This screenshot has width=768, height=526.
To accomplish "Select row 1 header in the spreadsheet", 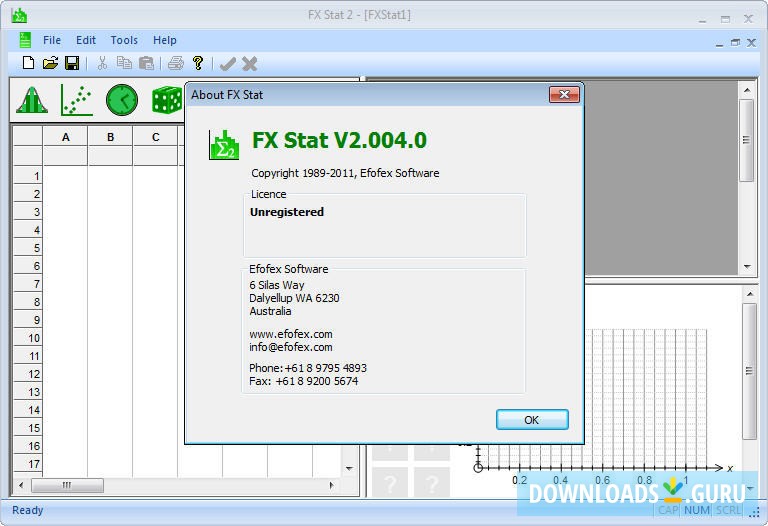I will 28,175.
